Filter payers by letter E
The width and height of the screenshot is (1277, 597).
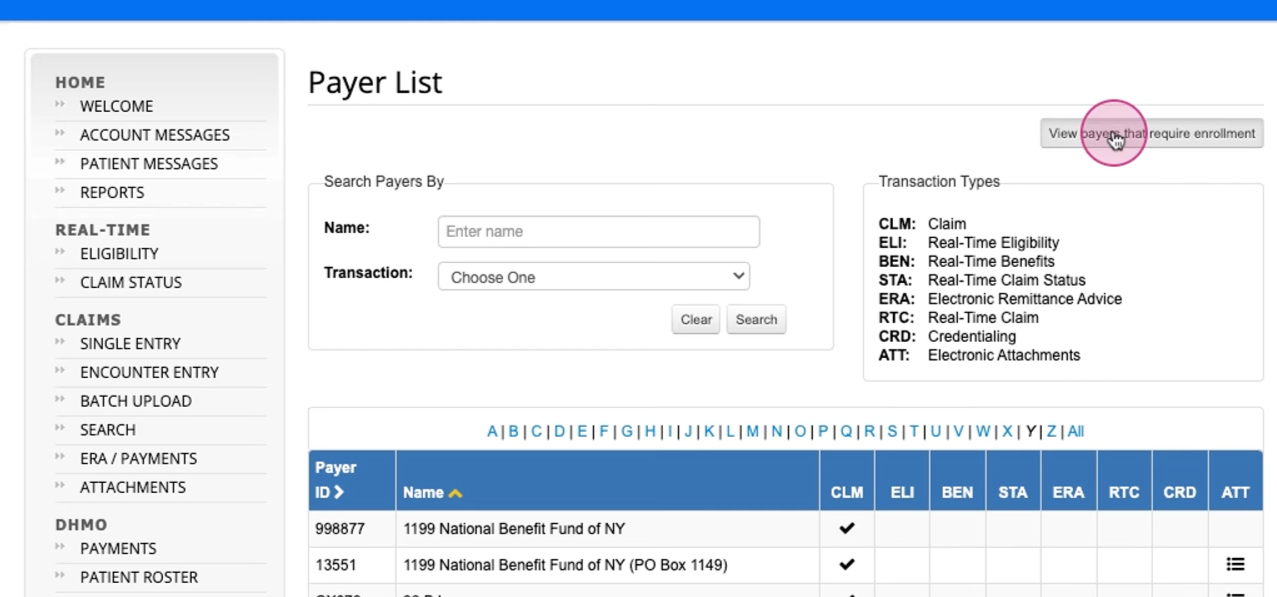(581, 432)
